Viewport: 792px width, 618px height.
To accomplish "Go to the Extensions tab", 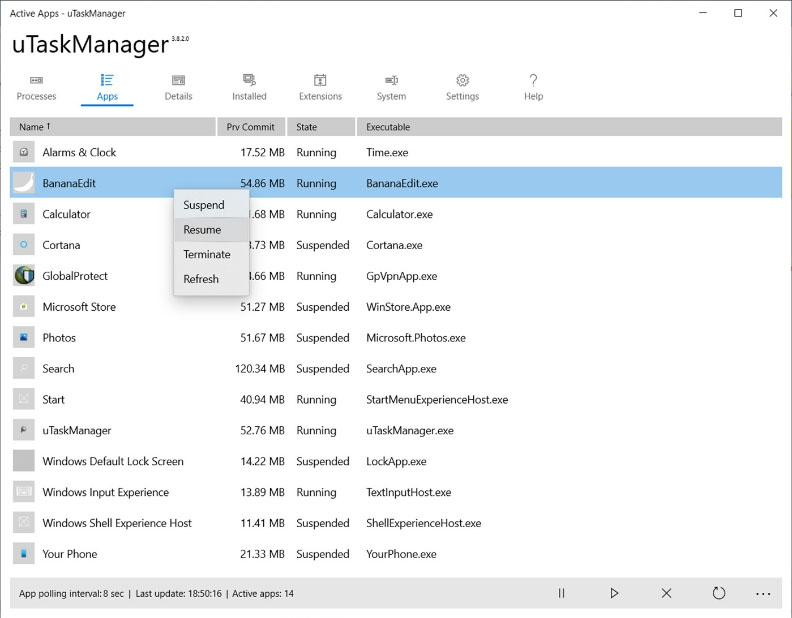I will (x=320, y=88).
